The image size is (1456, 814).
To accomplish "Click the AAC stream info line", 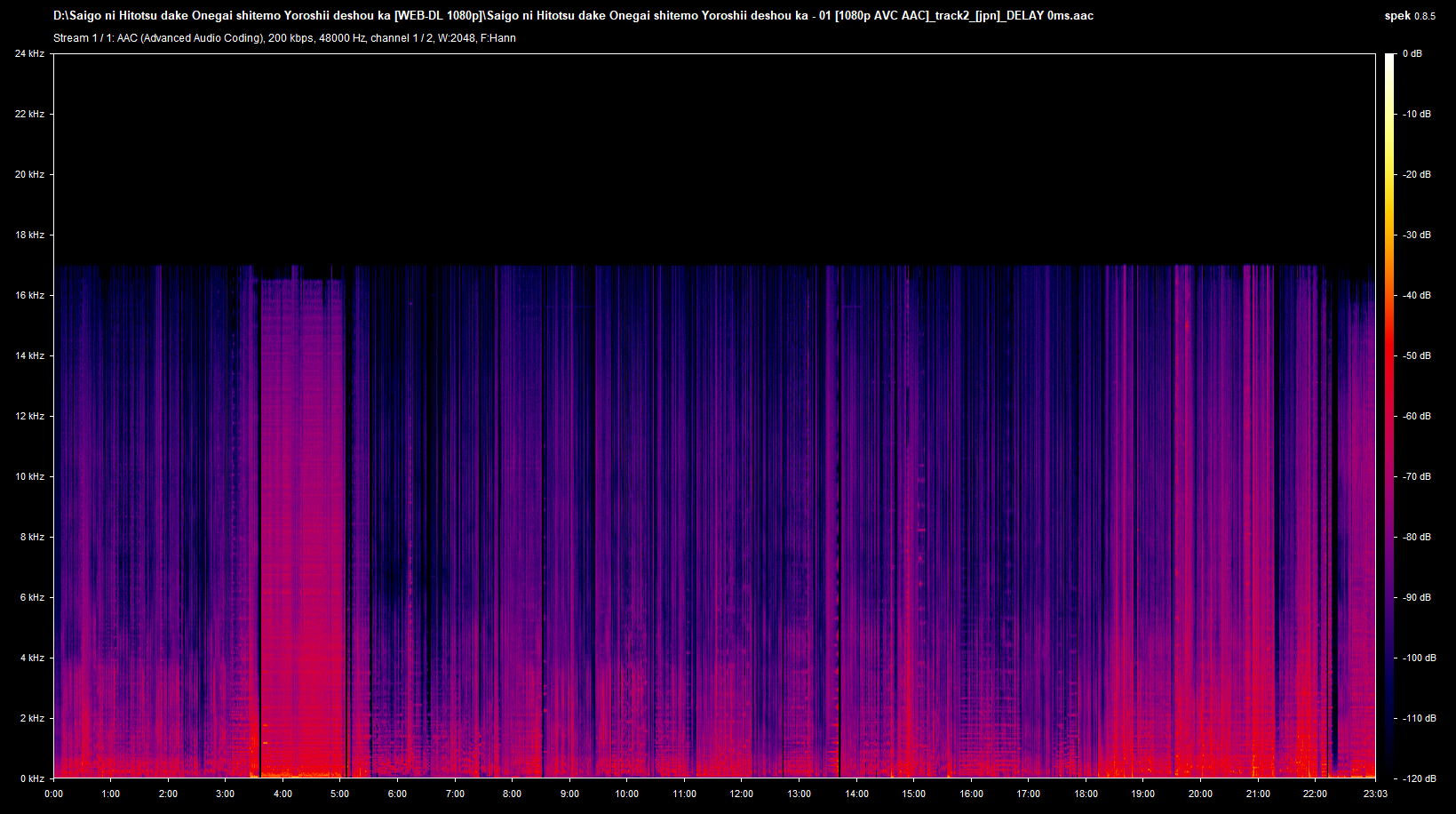I will pos(284,38).
